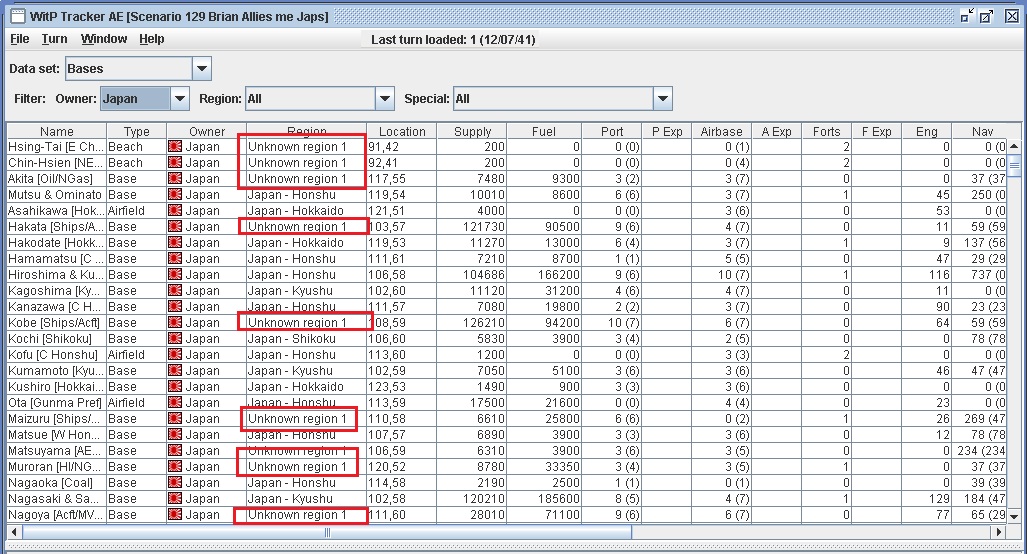
Task: Click the Japan flag icon in Nagoya row
Action: click(x=175, y=515)
